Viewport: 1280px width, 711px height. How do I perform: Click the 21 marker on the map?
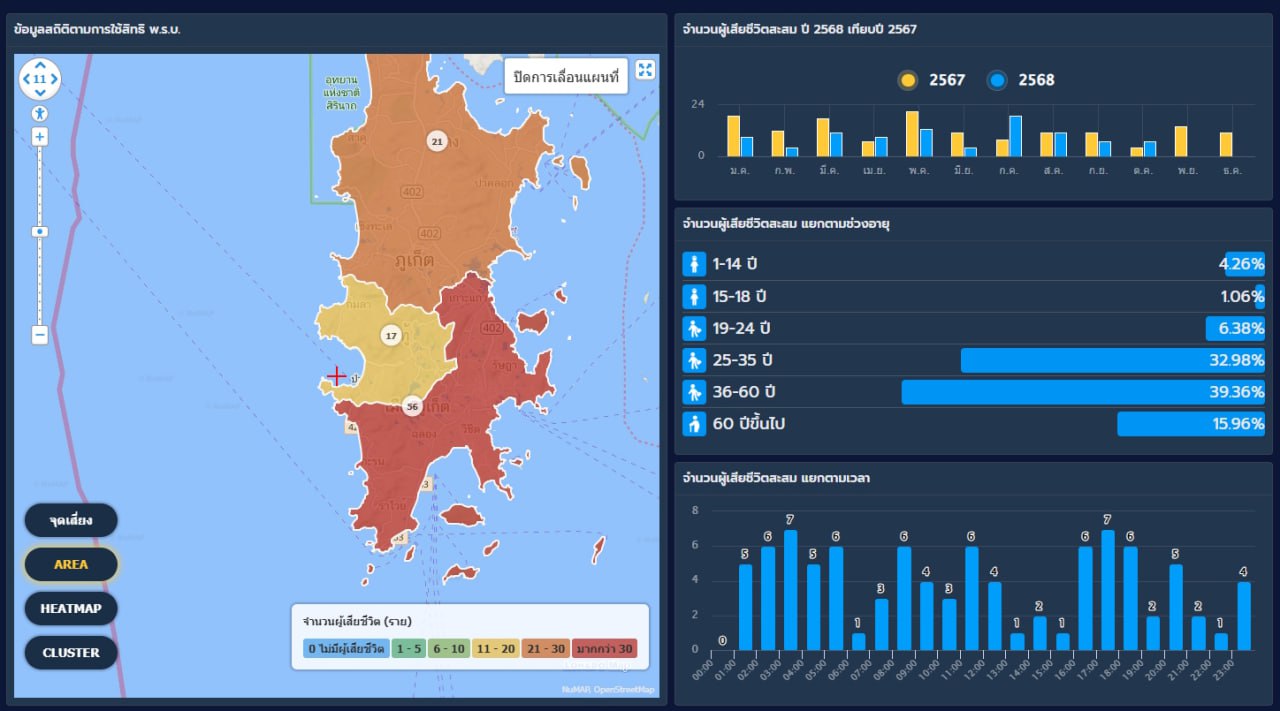tap(436, 142)
